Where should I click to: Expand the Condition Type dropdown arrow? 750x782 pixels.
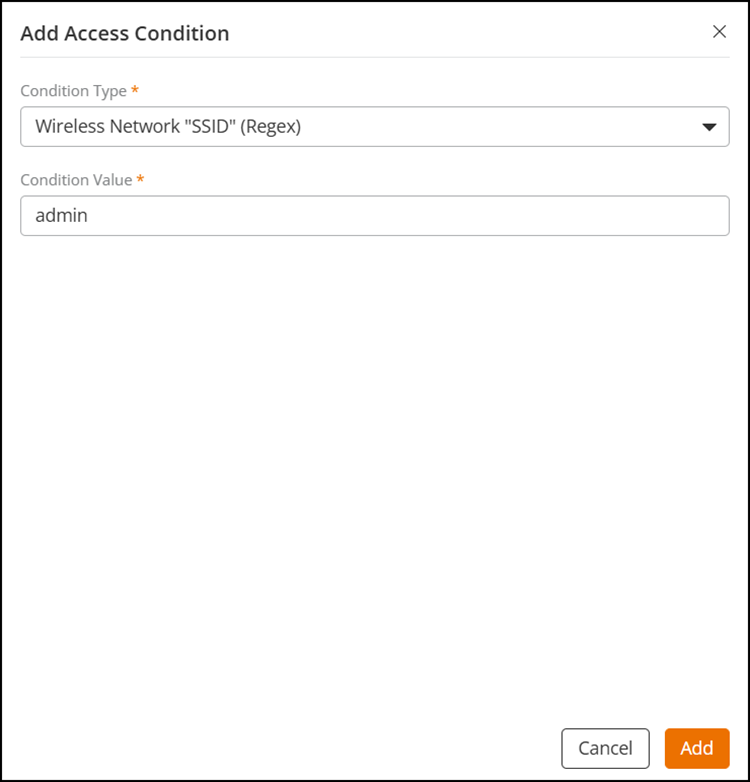point(709,127)
